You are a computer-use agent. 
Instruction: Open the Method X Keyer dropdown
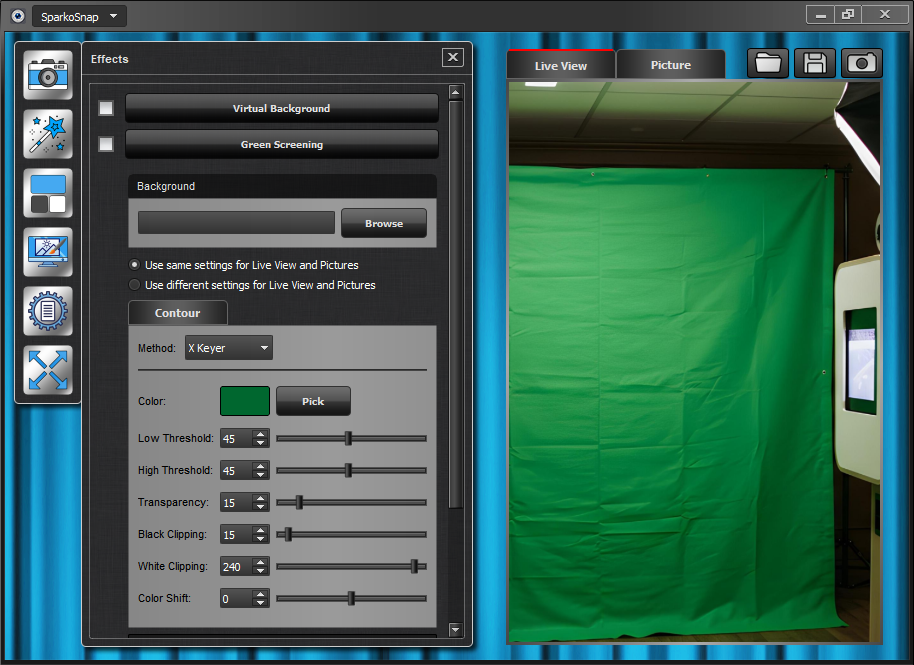pos(229,348)
